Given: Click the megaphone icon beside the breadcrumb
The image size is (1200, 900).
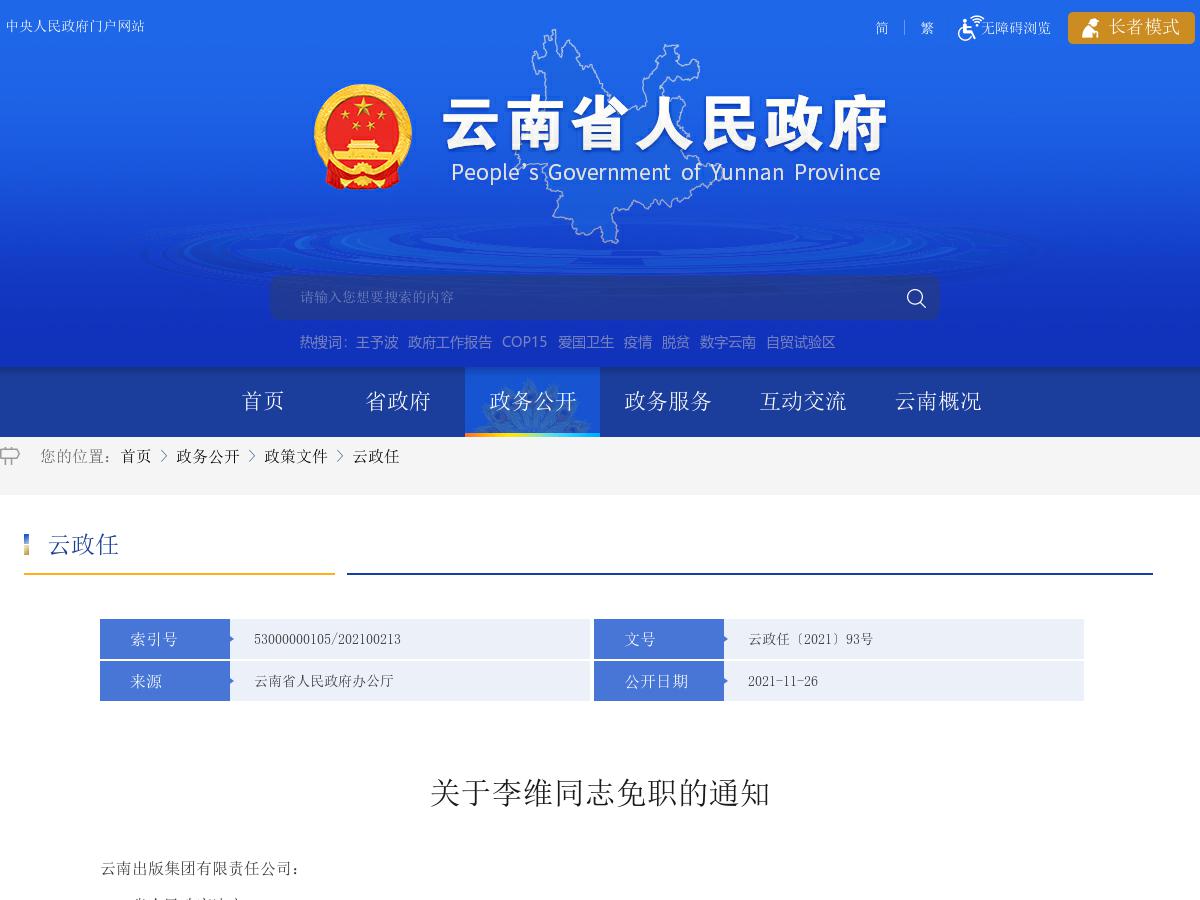Looking at the screenshot, I should [10, 455].
